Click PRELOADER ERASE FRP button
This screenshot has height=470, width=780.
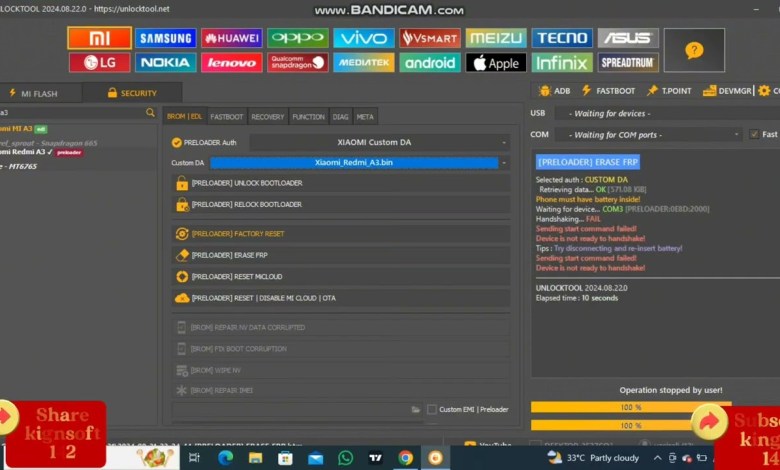340,255
